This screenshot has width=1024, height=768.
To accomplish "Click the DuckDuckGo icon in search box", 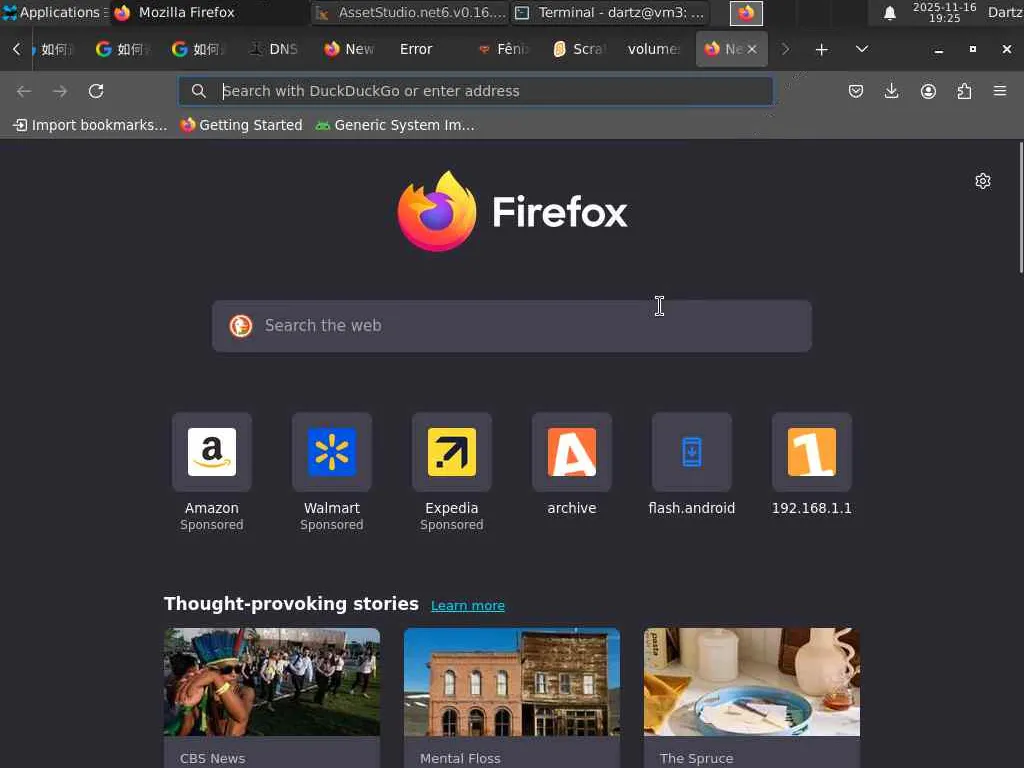I will coord(241,325).
